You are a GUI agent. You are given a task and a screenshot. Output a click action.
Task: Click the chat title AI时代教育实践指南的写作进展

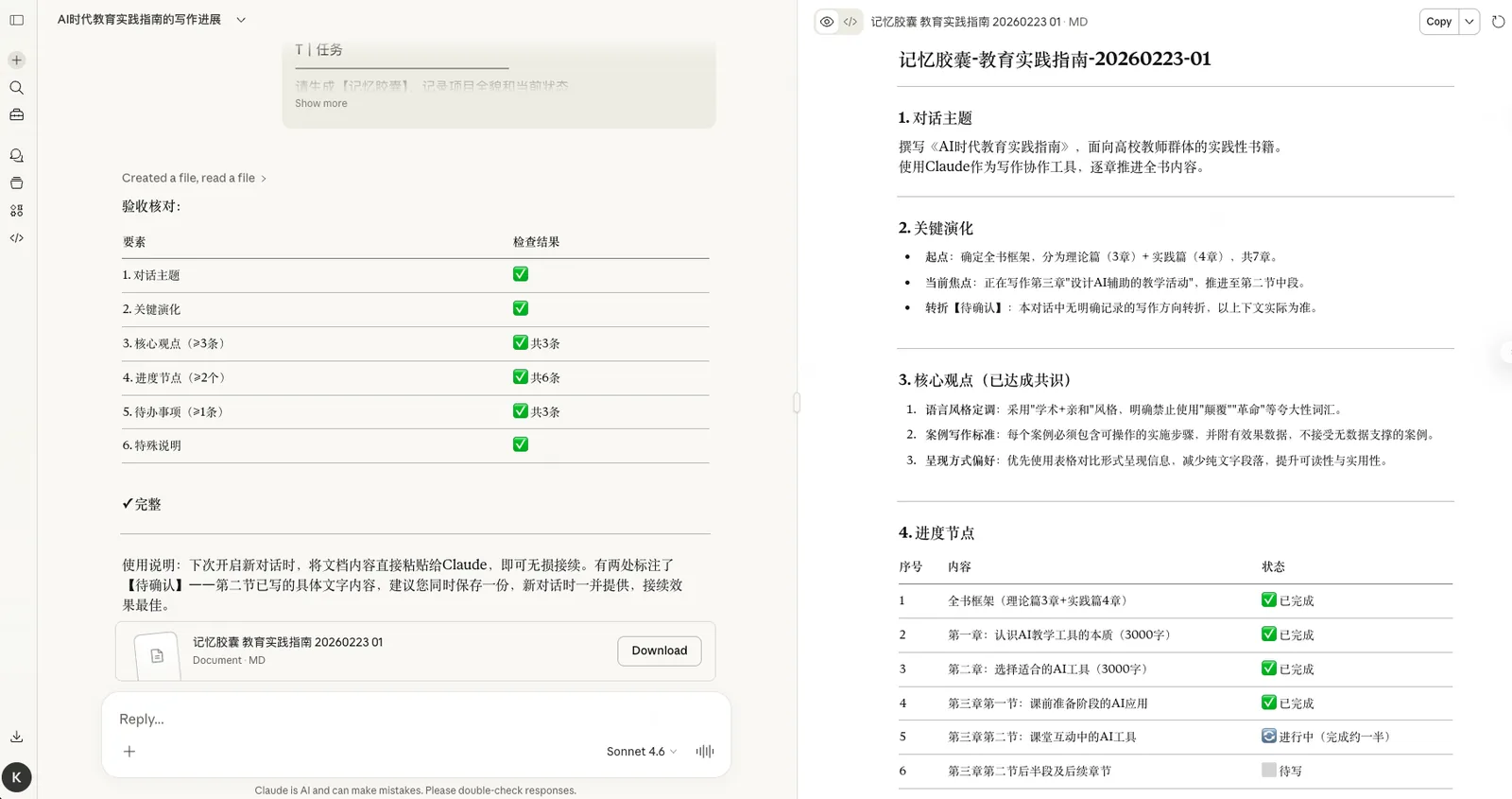pos(139,20)
